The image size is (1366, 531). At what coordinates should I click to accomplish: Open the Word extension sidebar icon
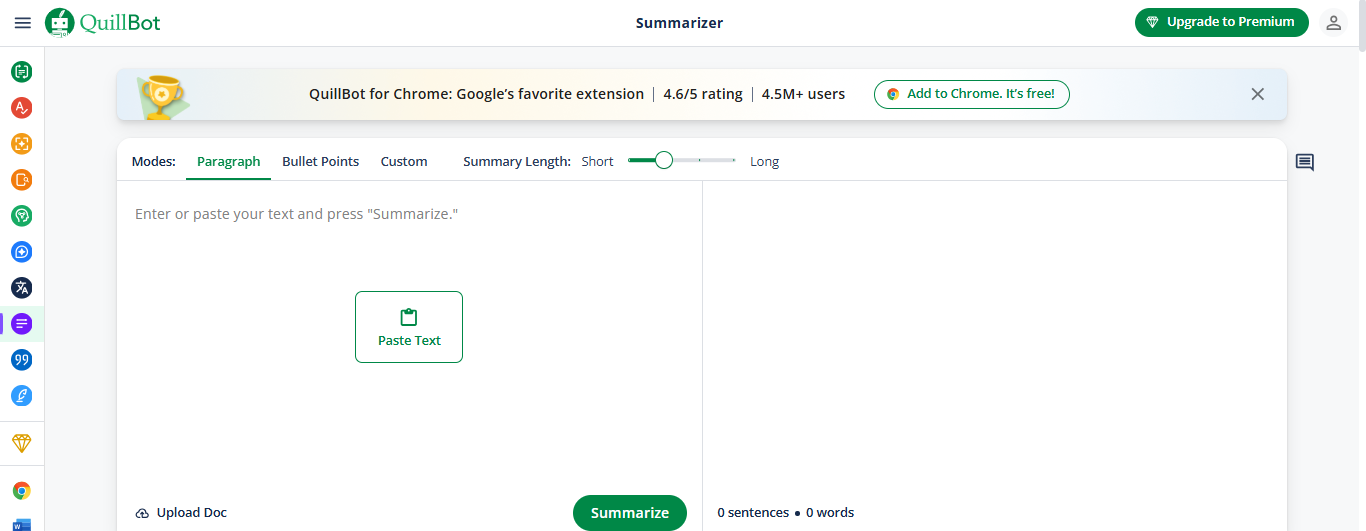point(22,524)
